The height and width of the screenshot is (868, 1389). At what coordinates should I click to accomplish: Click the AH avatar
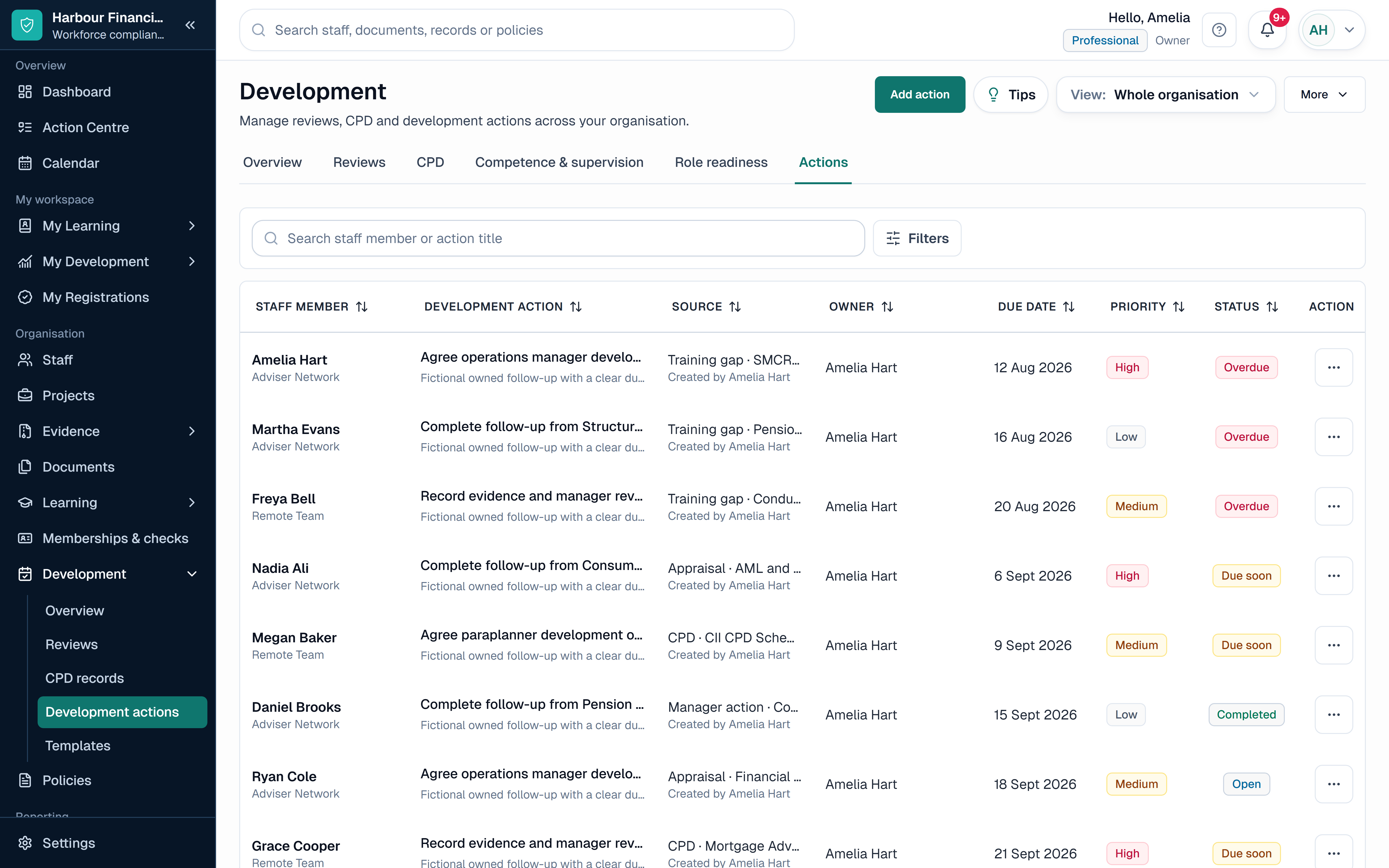(1318, 30)
